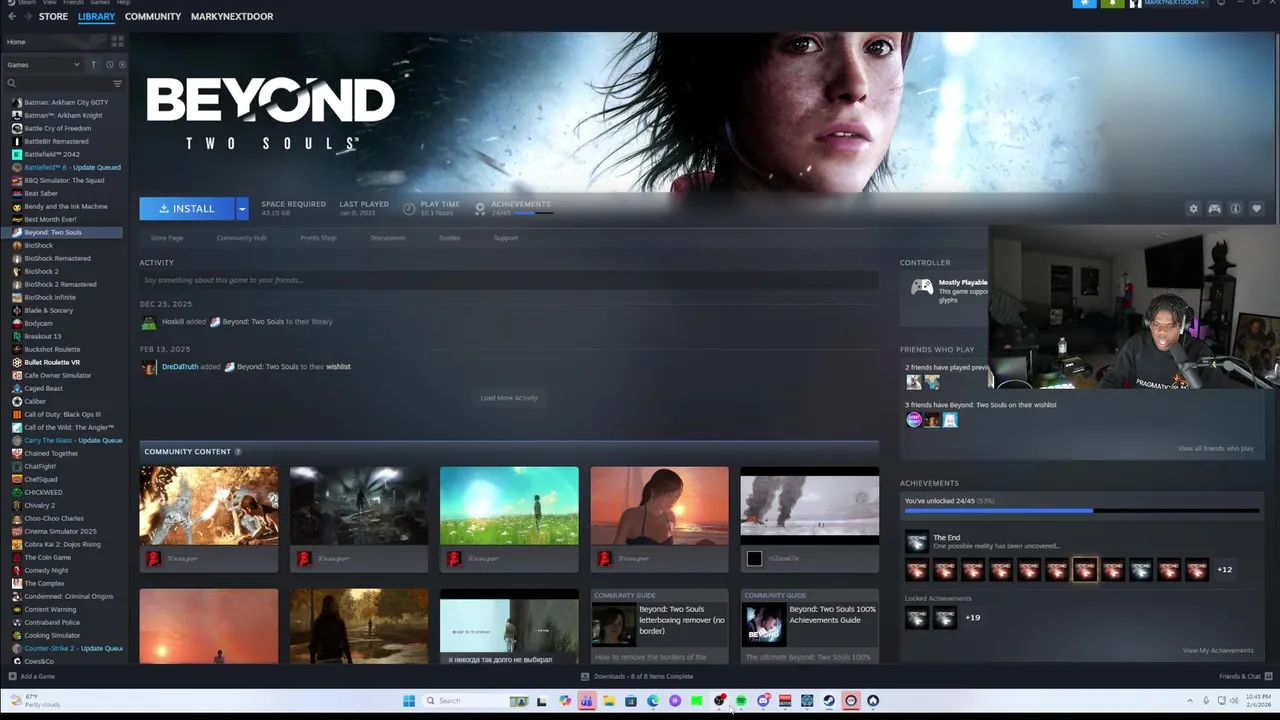1280x720 pixels.
Task: Open controller layout icon
Action: click(x=1214, y=209)
